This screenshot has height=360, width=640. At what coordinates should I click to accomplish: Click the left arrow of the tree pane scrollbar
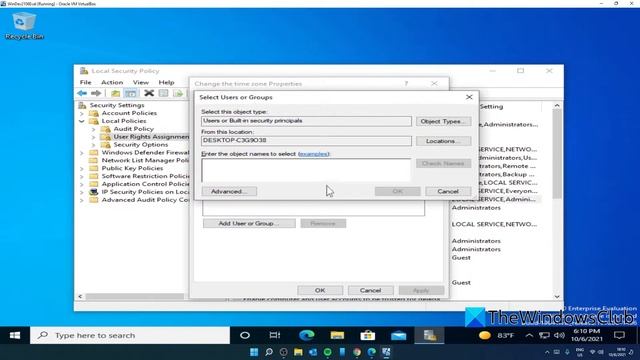coord(80,296)
